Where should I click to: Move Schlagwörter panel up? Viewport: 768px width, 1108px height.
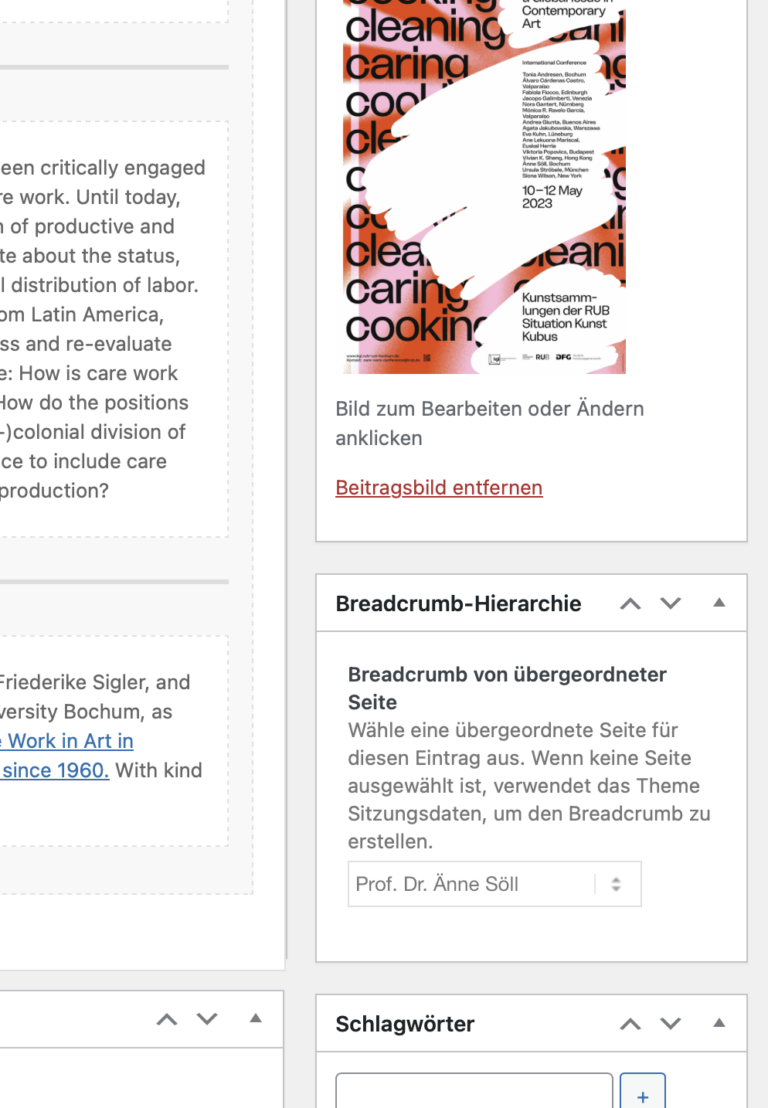(x=630, y=1024)
